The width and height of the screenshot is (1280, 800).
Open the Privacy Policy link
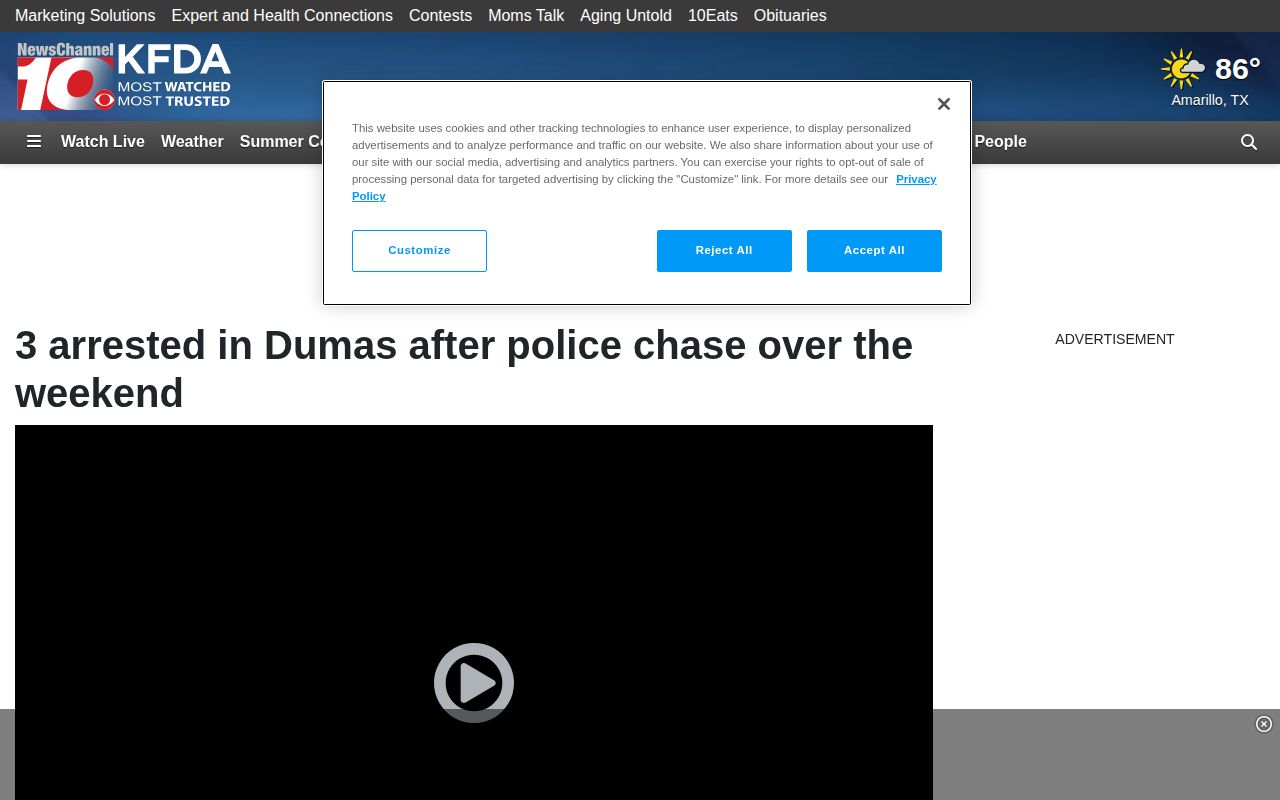tap(916, 179)
